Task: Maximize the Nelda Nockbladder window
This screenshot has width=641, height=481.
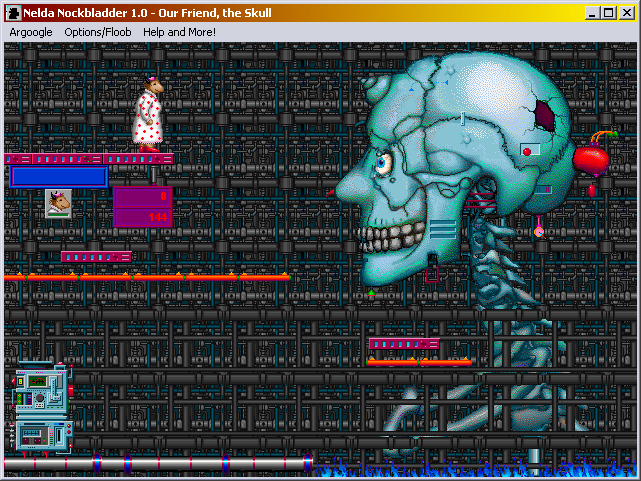Action: (609, 13)
